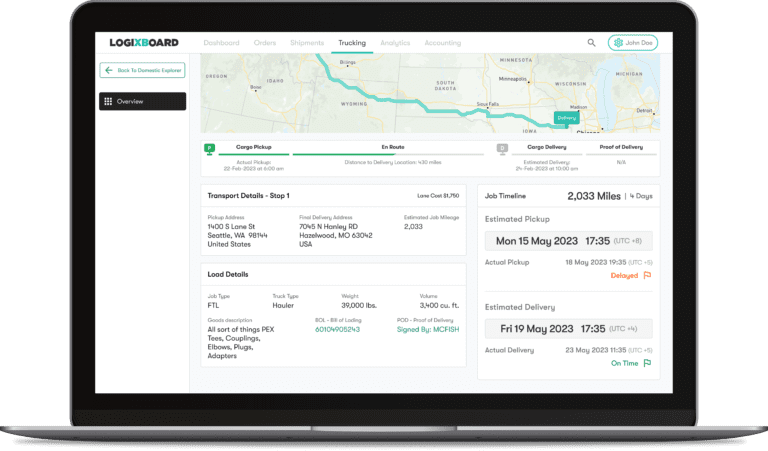The image size is (768, 451).
Task: Go to the Analytics tab
Action: 395,43
